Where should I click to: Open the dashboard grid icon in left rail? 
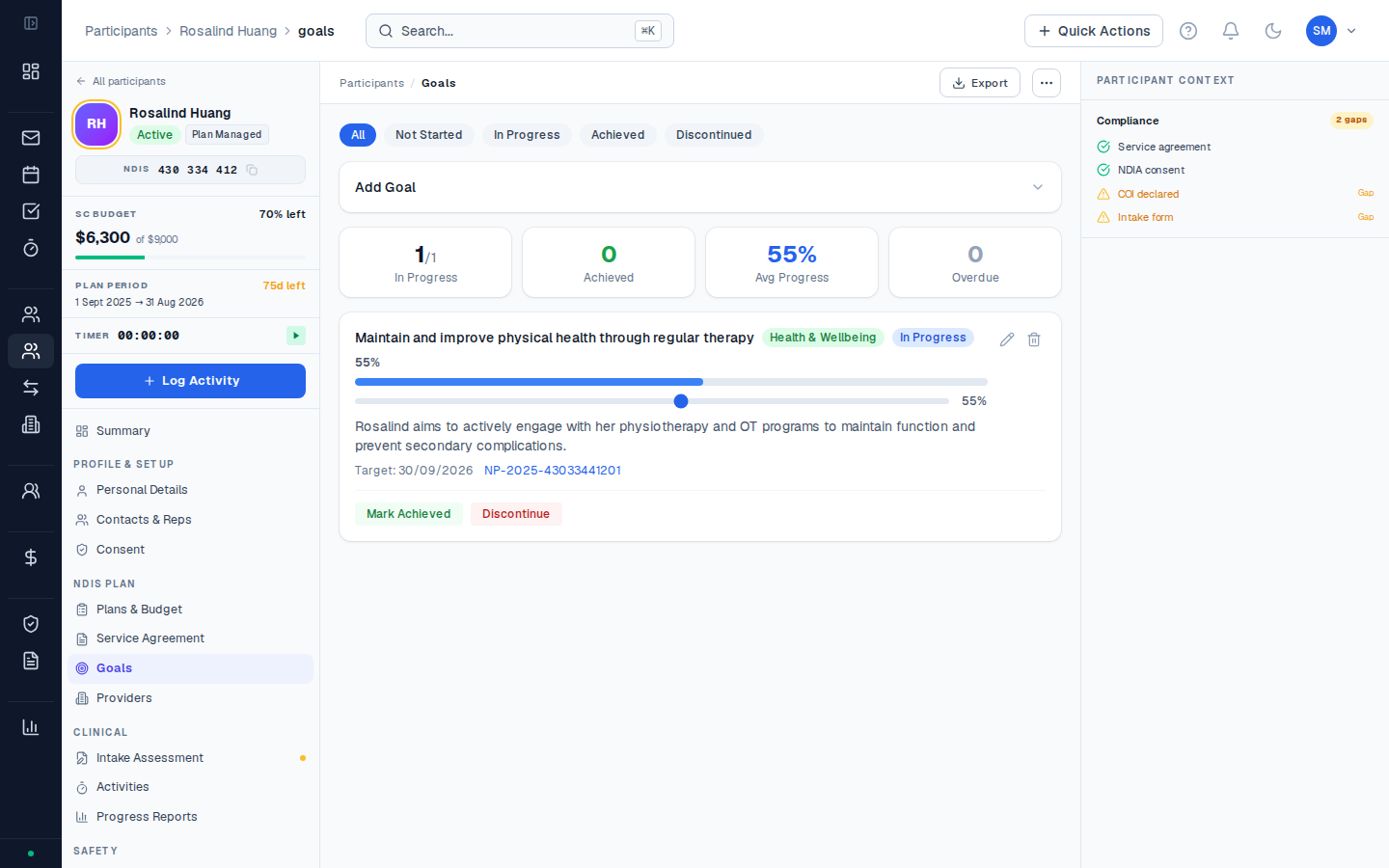[x=31, y=71]
